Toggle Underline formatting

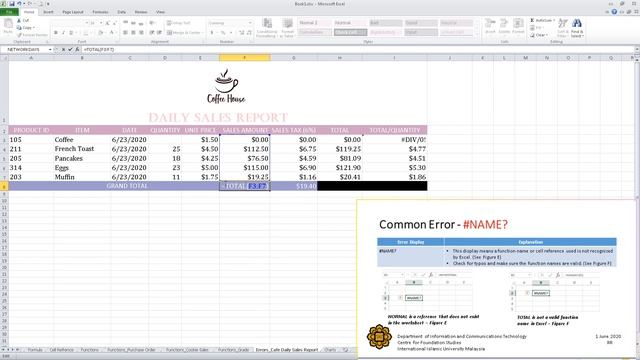pyautogui.click(x=71, y=33)
